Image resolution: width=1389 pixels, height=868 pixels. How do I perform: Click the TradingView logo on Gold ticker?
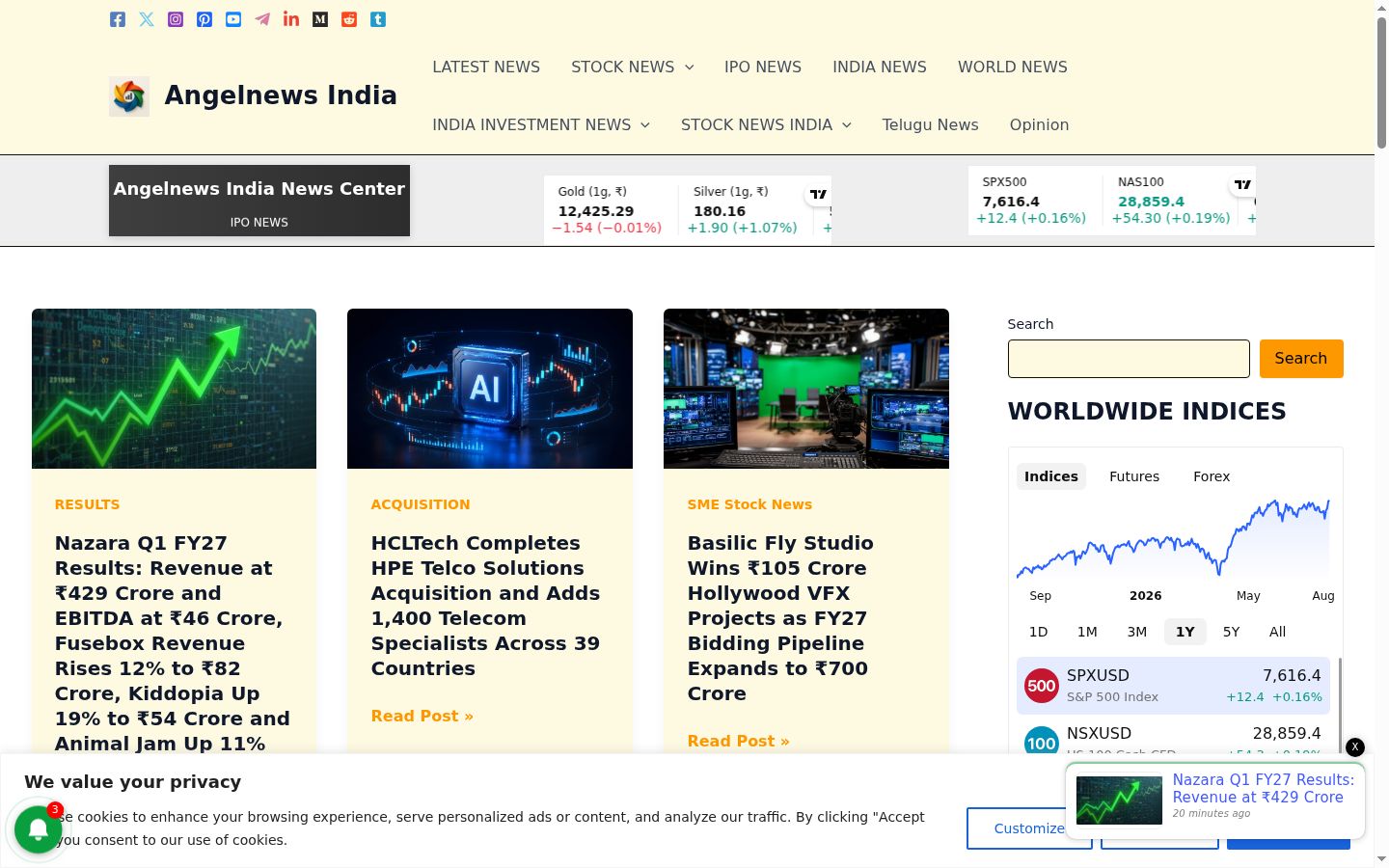(818, 194)
